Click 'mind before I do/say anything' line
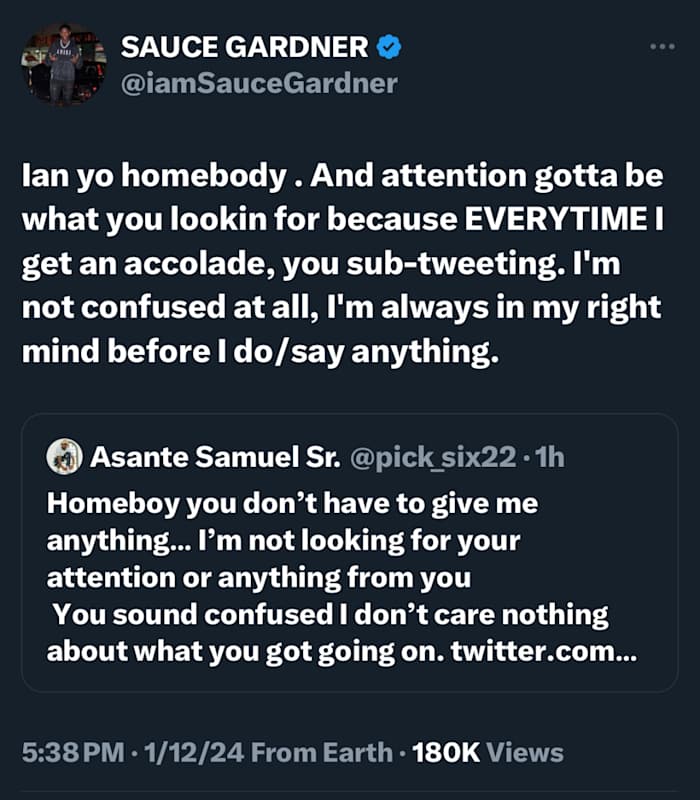Image resolution: width=700 pixels, height=800 pixels. pyautogui.click(x=260, y=353)
